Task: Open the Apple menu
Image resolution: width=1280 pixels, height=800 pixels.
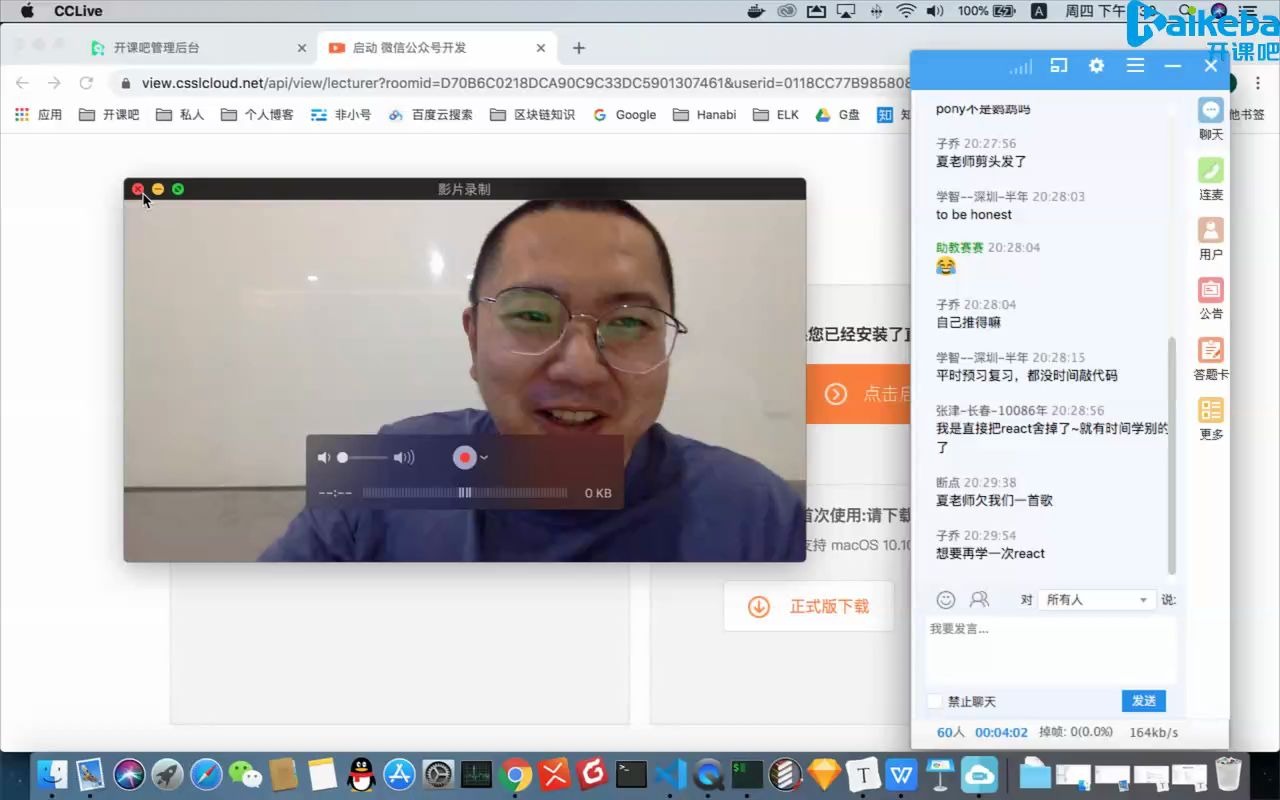Action: (x=26, y=11)
